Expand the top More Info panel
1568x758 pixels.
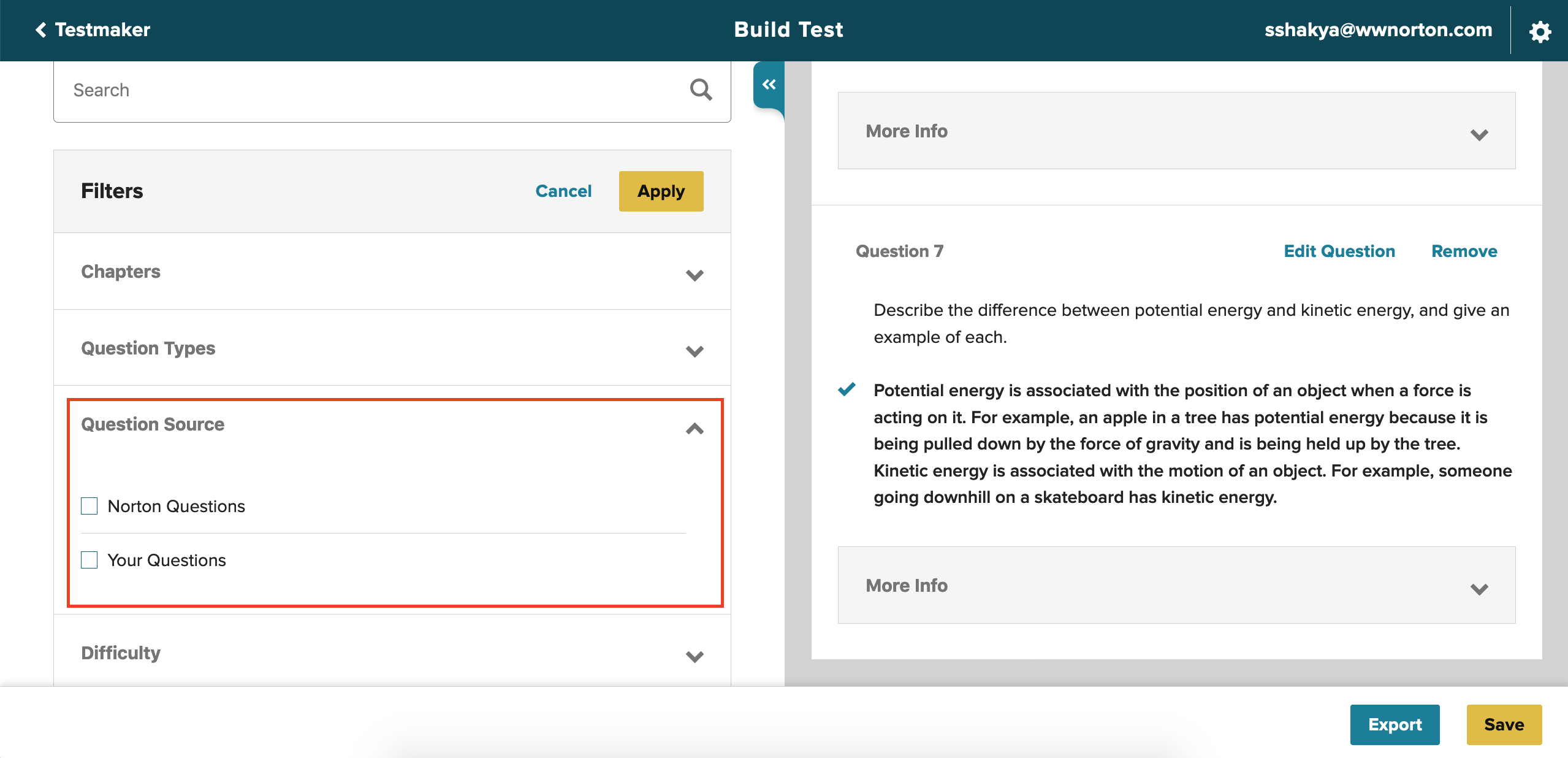point(1479,134)
